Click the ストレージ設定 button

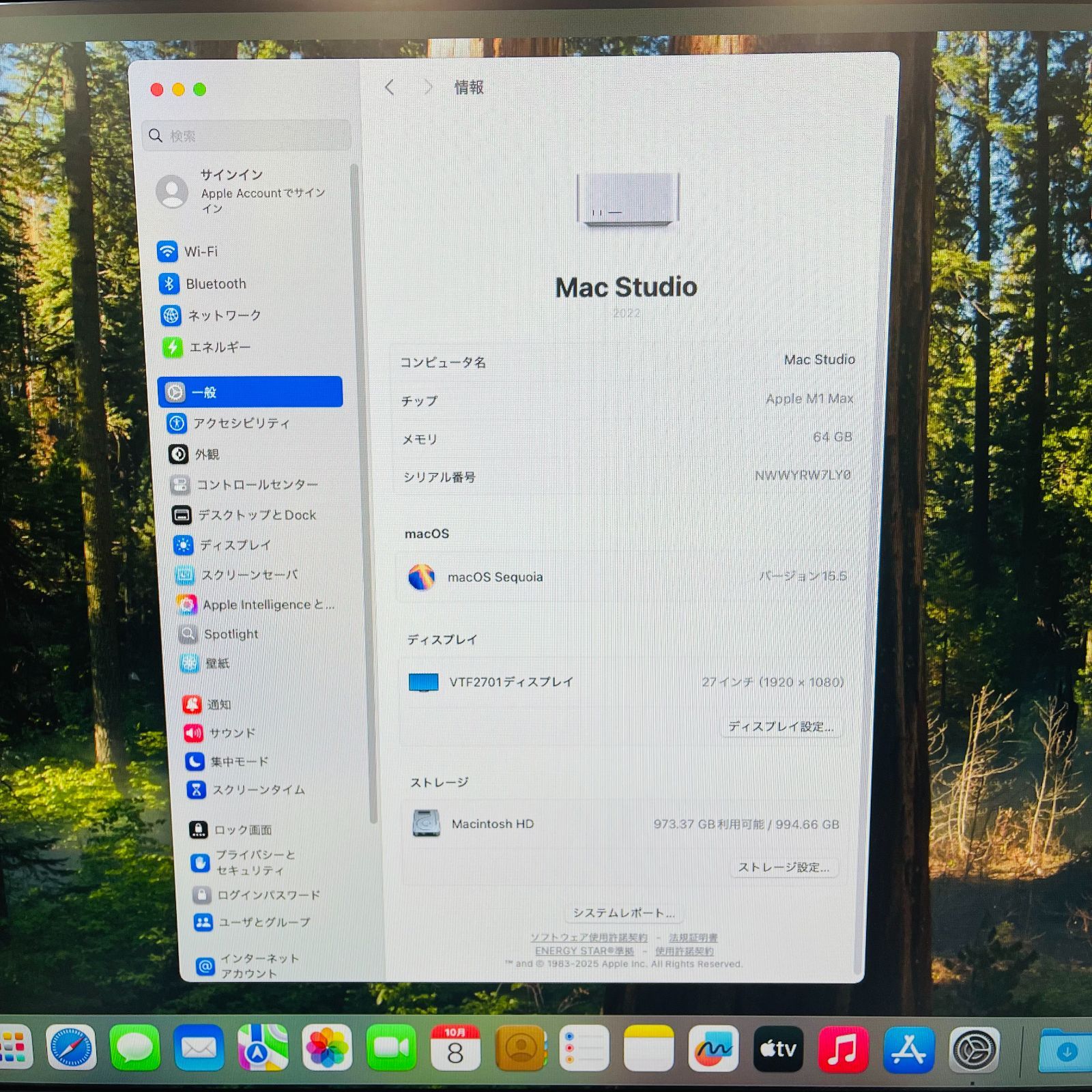[x=784, y=867]
